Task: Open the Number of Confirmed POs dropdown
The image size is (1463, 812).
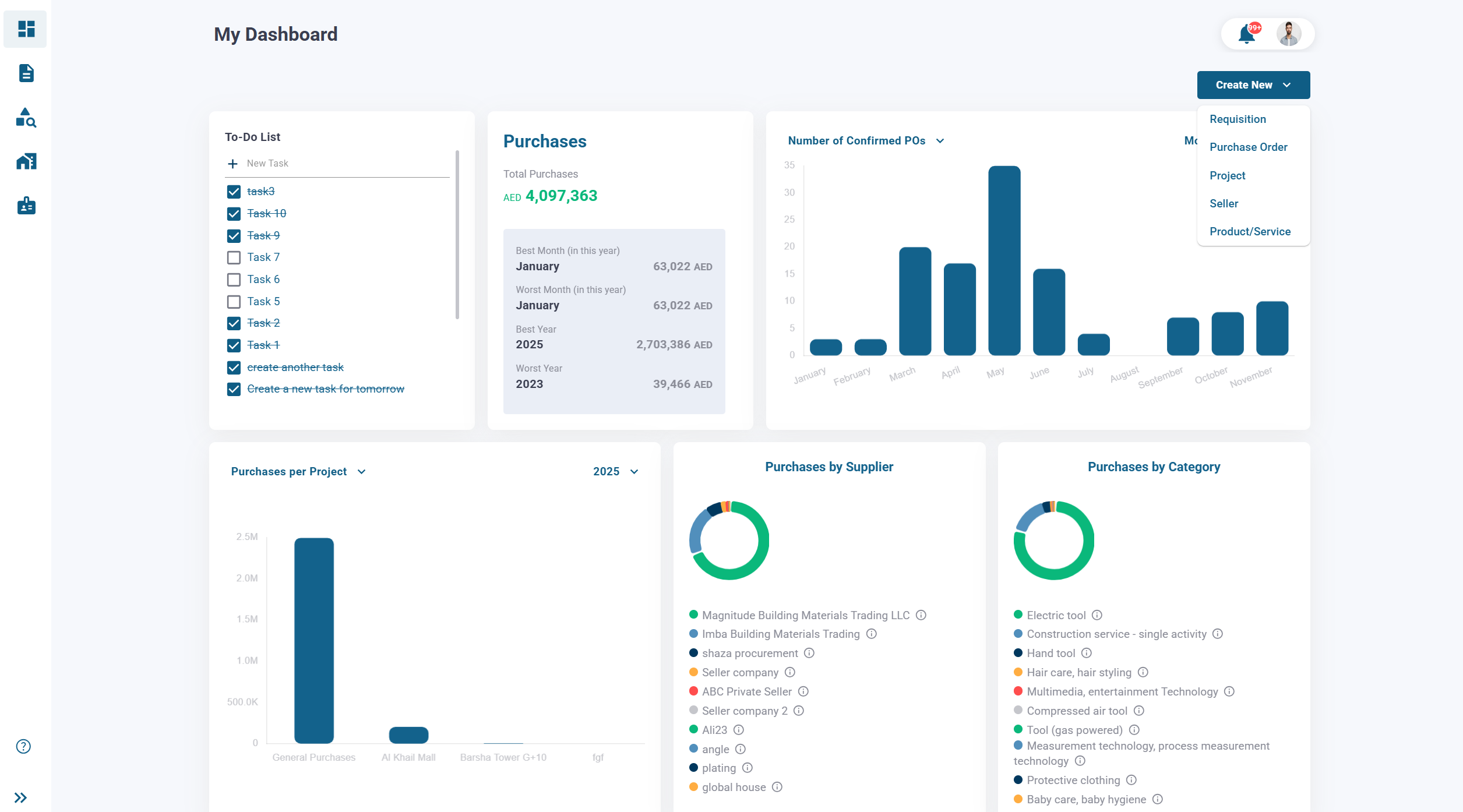Action: (x=940, y=140)
